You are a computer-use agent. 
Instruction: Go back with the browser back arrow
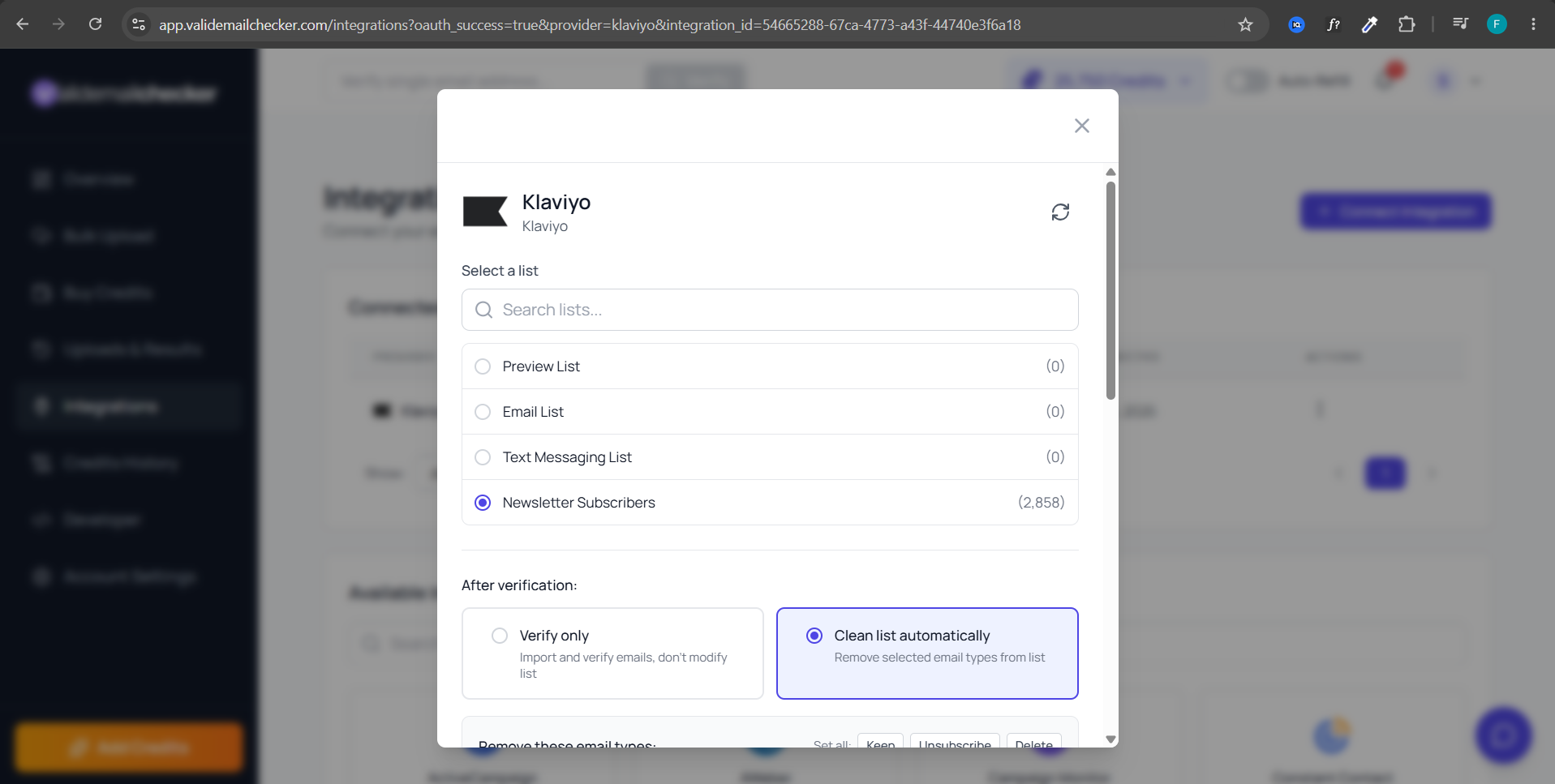[x=23, y=24]
